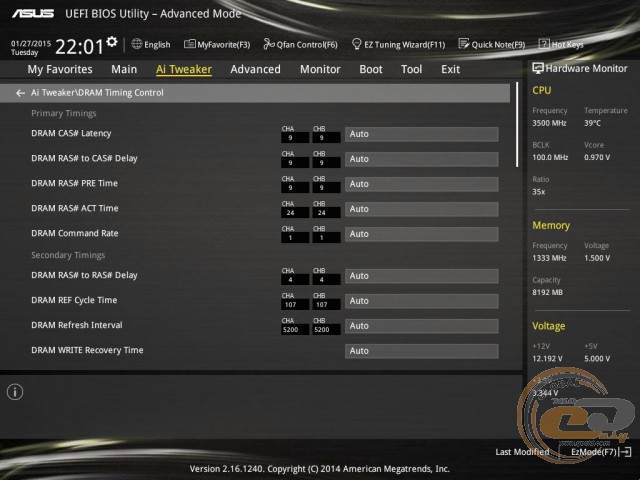Select DRAM RAS# to RAS# Delay Auto field

point(422,276)
